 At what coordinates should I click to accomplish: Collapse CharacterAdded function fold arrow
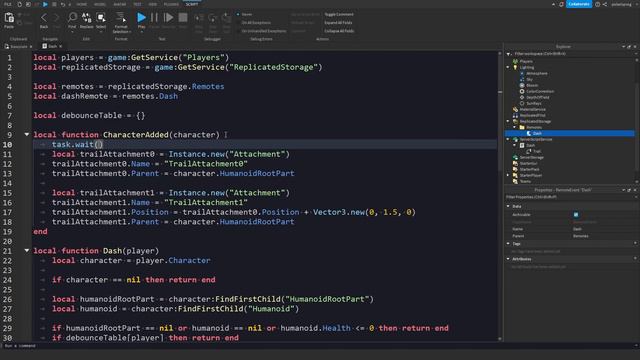point(27,134)
